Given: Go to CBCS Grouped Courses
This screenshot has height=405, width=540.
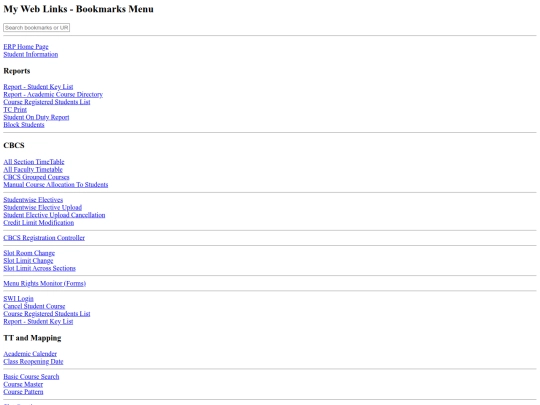Looking at the screenshot, I should (x=36, y=177).
